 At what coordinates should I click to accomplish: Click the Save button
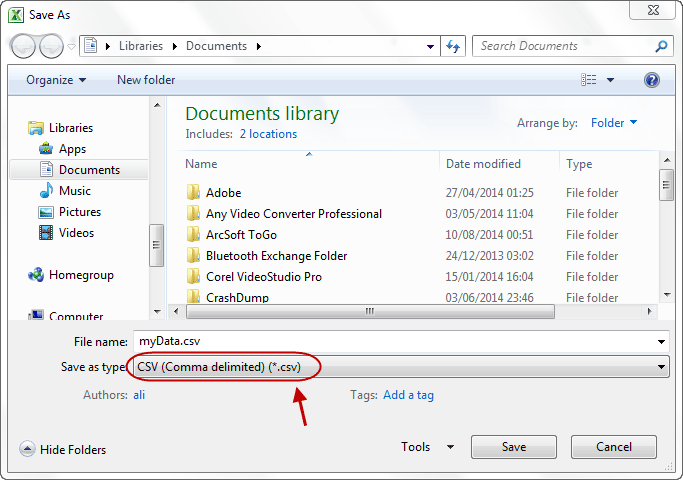[514, 447]
